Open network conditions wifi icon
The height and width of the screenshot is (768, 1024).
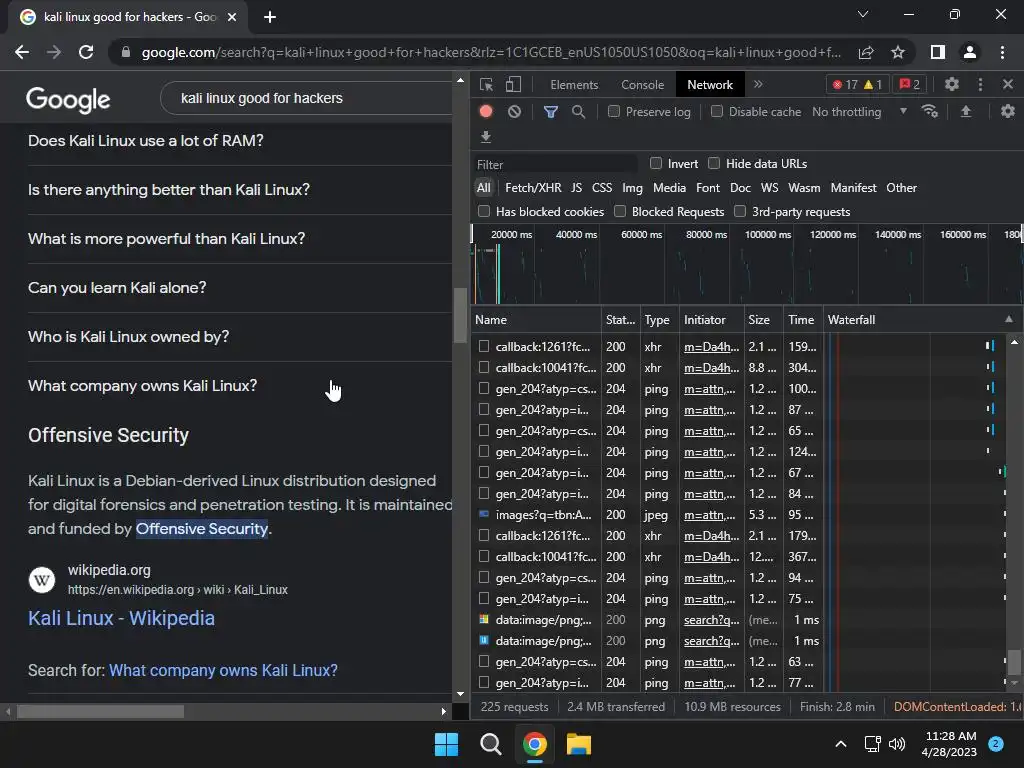pyautogui.click(x=930, y=112)
